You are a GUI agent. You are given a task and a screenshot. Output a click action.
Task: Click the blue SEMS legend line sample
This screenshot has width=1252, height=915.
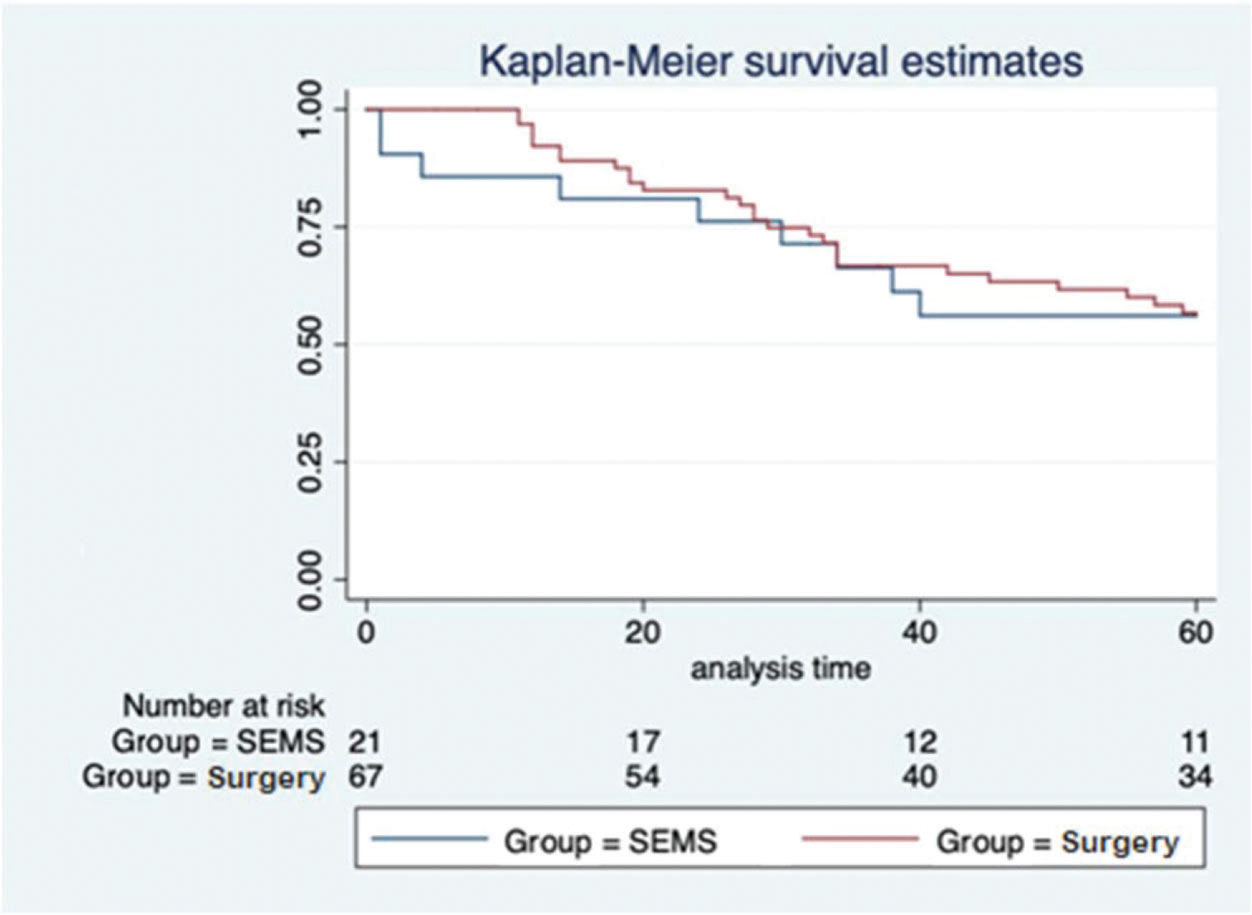click(x=429, y=841)
